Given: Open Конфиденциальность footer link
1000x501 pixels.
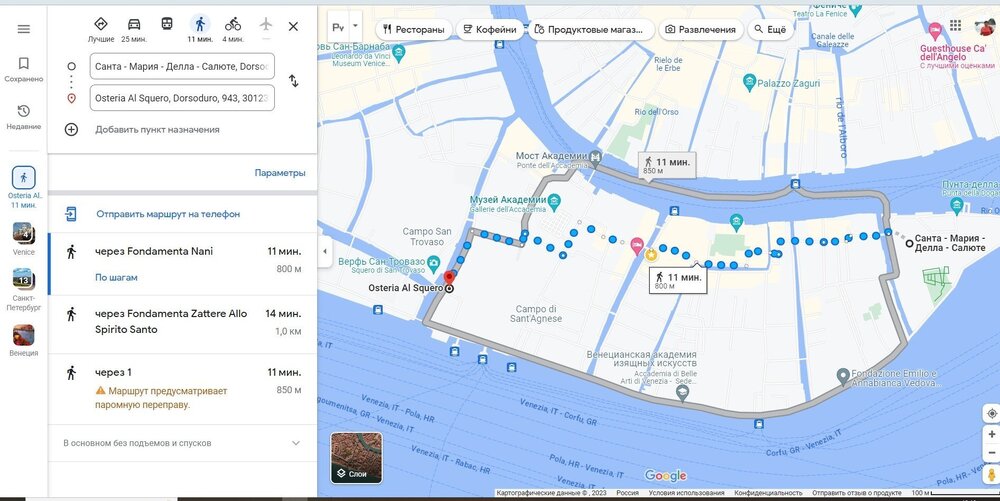Looking at the screenshot, I should click(768, 493).
